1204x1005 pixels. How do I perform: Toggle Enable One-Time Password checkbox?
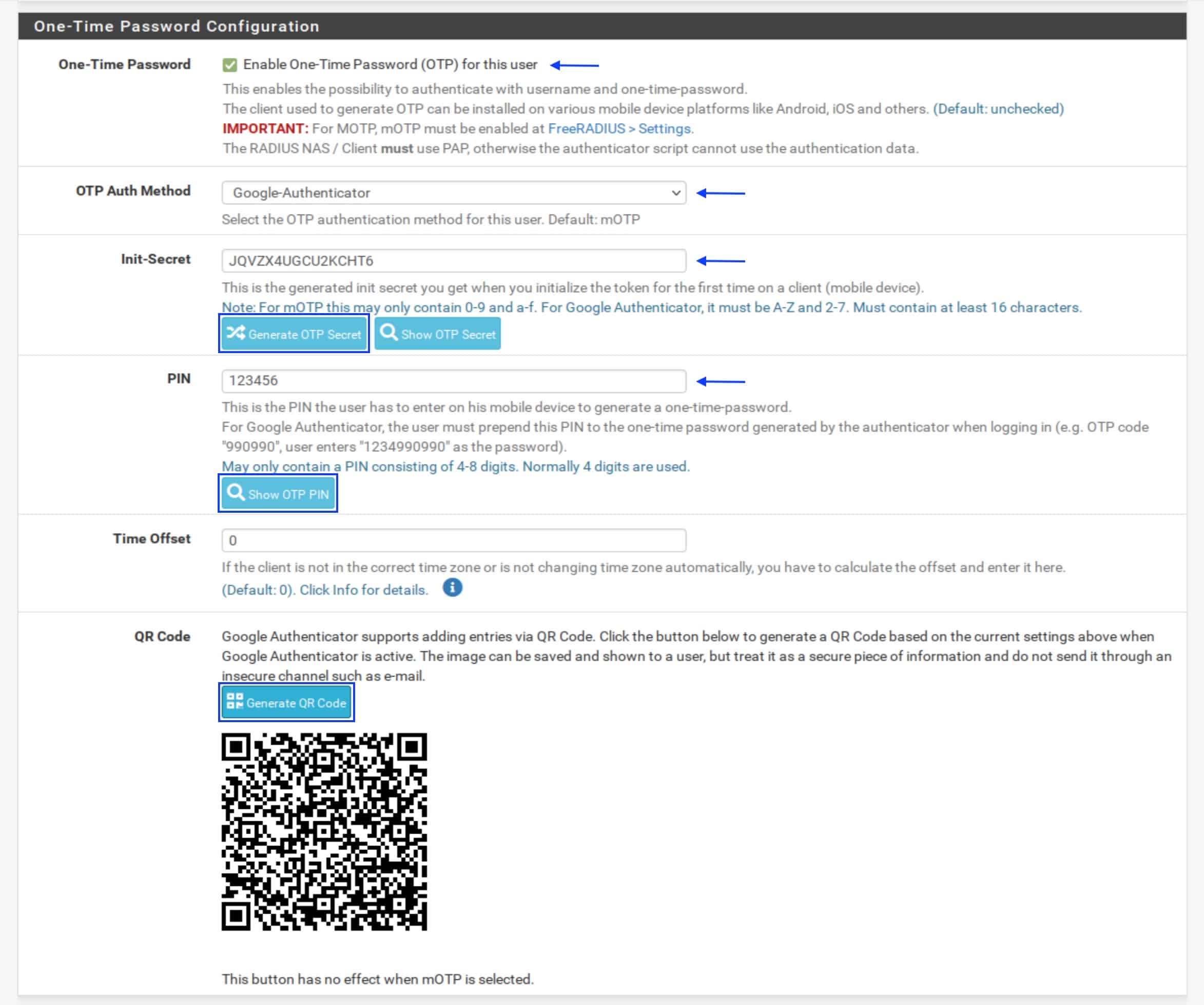(x=230, y=65)
